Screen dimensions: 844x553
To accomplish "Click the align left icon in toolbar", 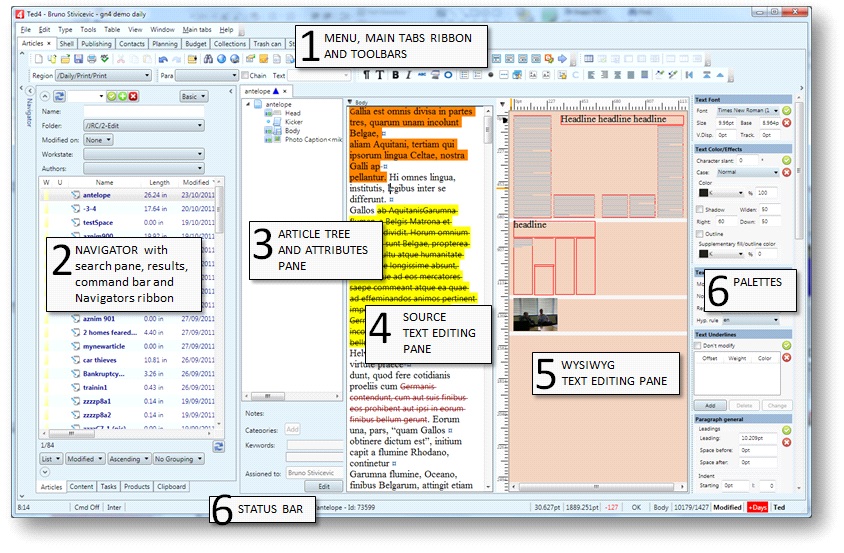I will [591, 75].
